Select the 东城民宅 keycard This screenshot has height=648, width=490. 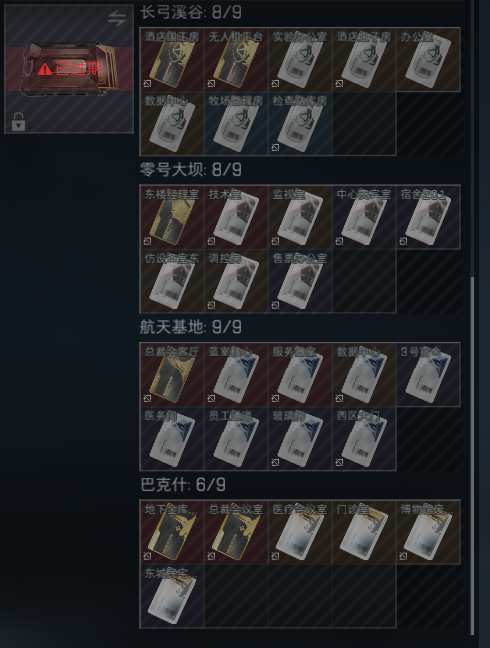(x=172, y=596)
